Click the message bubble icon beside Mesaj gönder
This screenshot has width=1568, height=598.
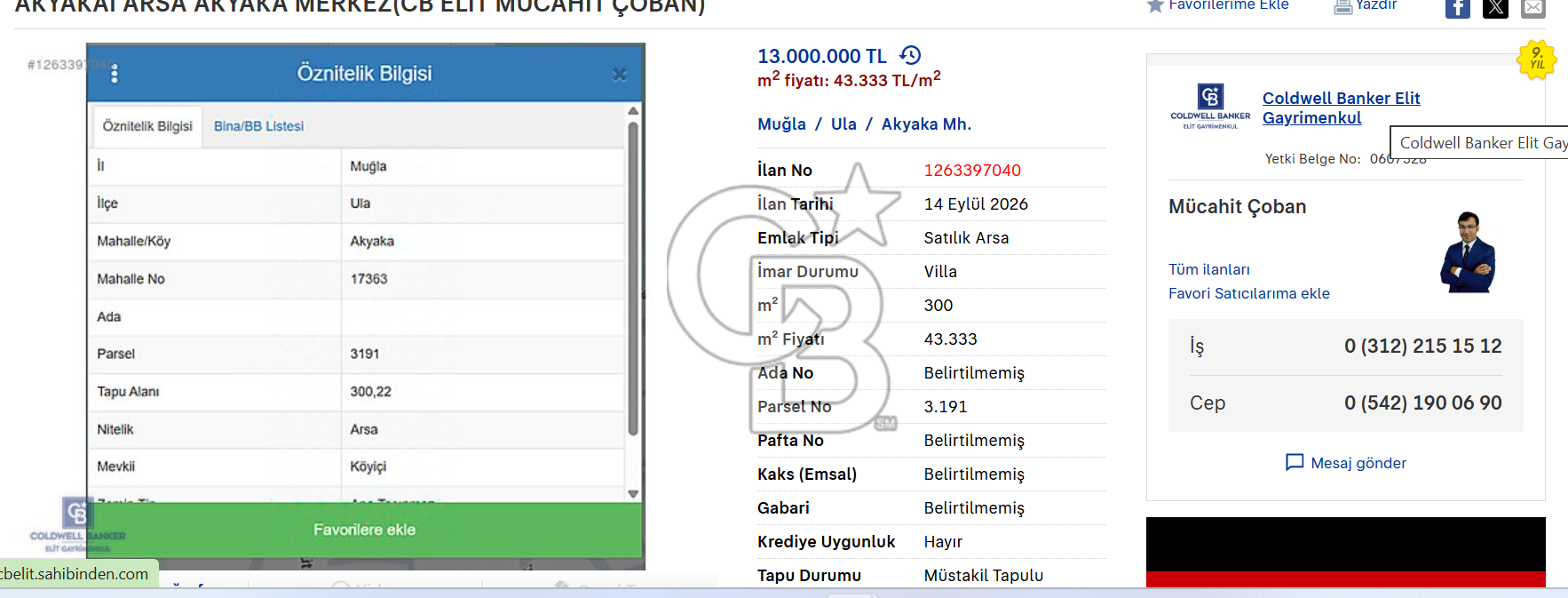pos(1295,463)
